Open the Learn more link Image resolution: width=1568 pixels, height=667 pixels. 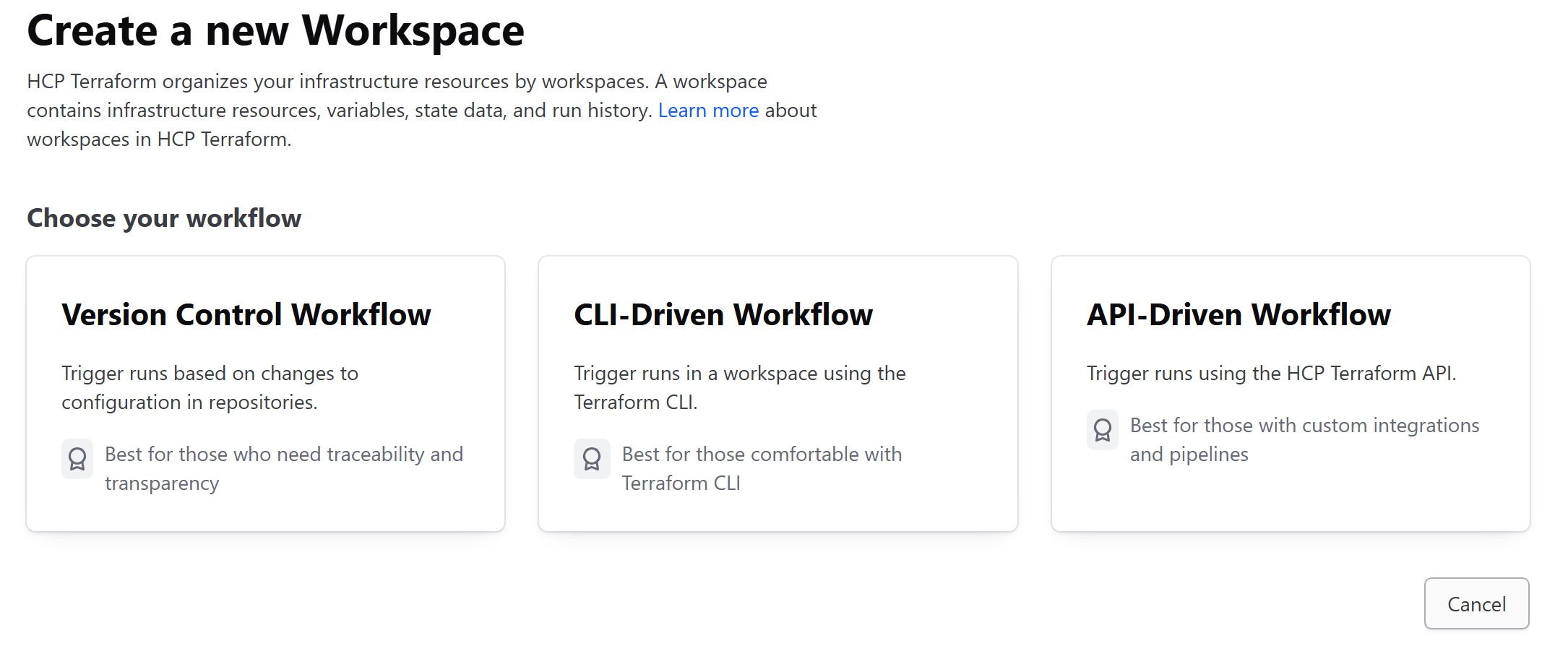pos(708,111)
